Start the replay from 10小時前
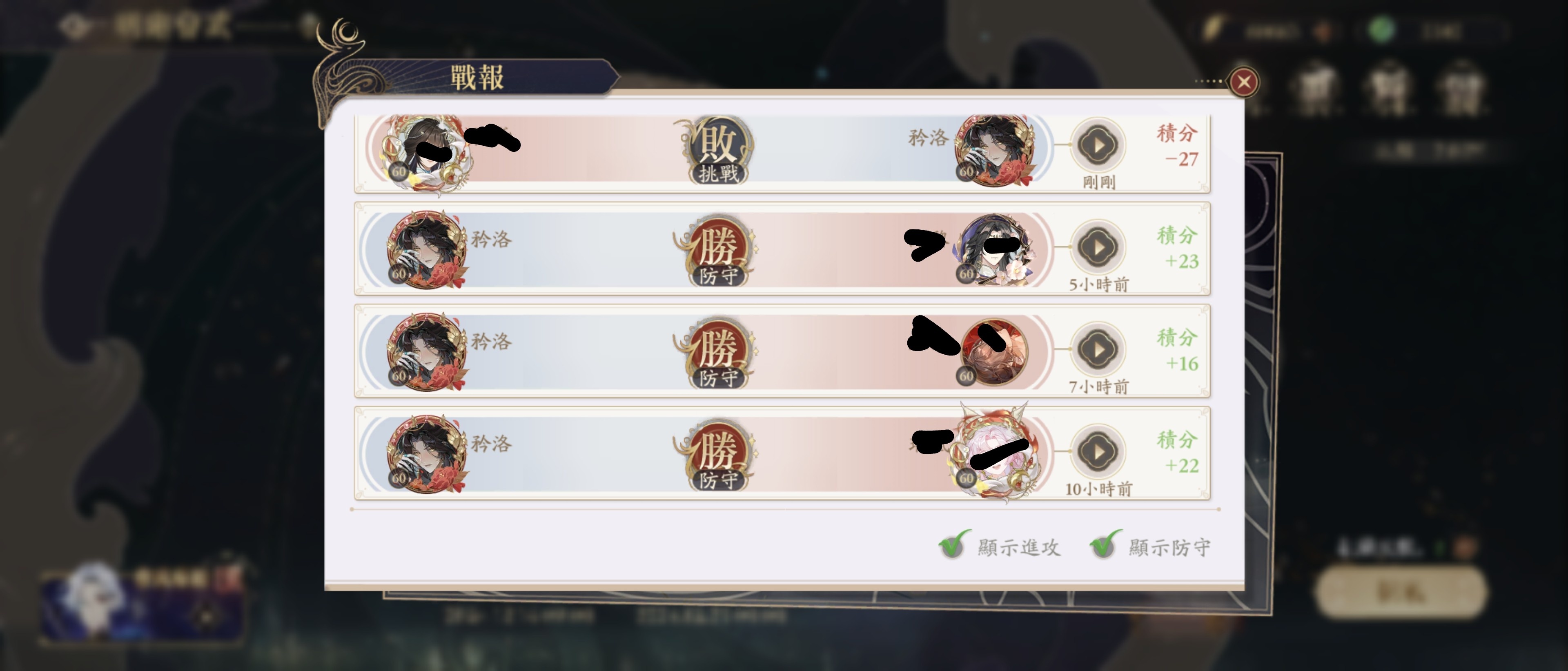The image size is (1568, 671). point(1098,451)
